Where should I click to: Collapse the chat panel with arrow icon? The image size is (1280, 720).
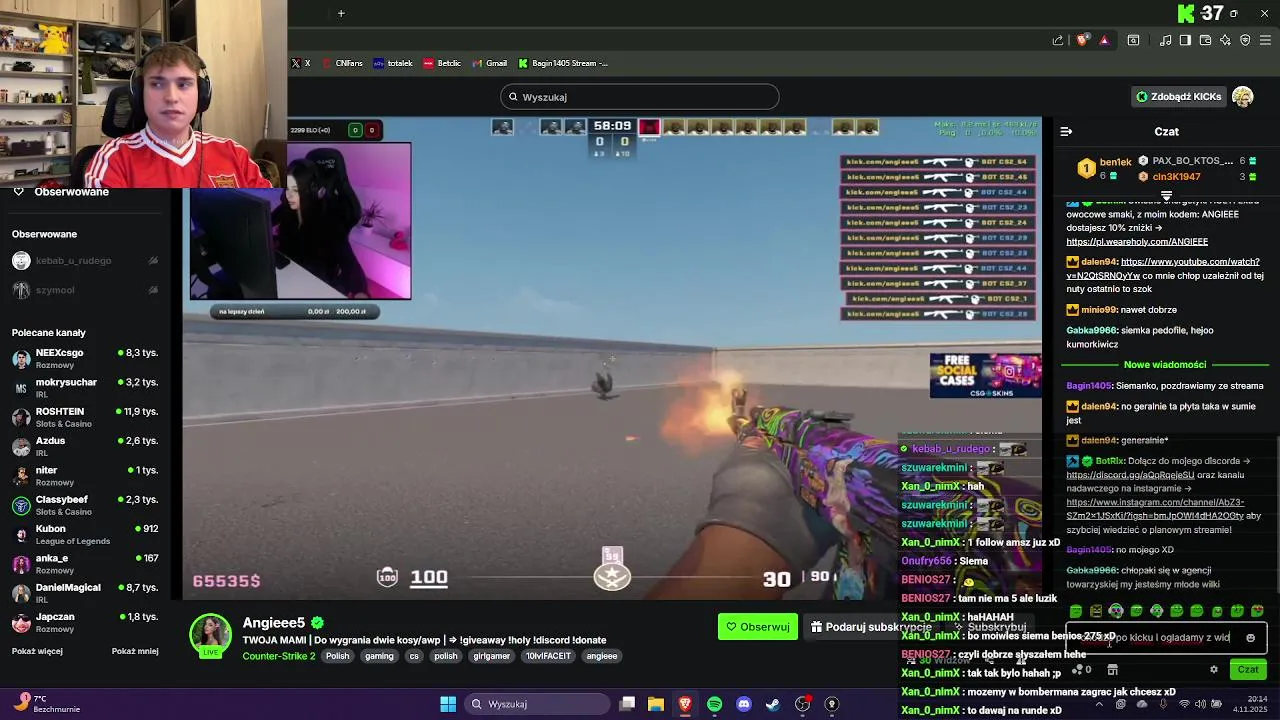coord(1066,131)
